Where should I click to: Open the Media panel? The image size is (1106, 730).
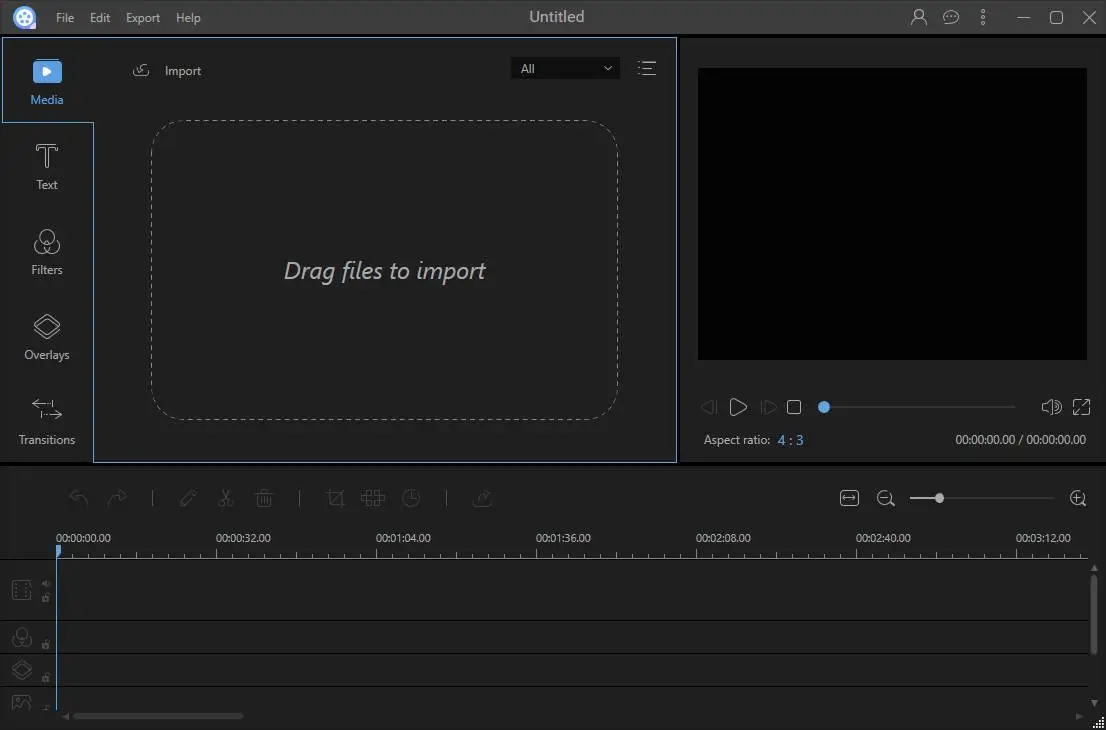click(x=47, y=82)
